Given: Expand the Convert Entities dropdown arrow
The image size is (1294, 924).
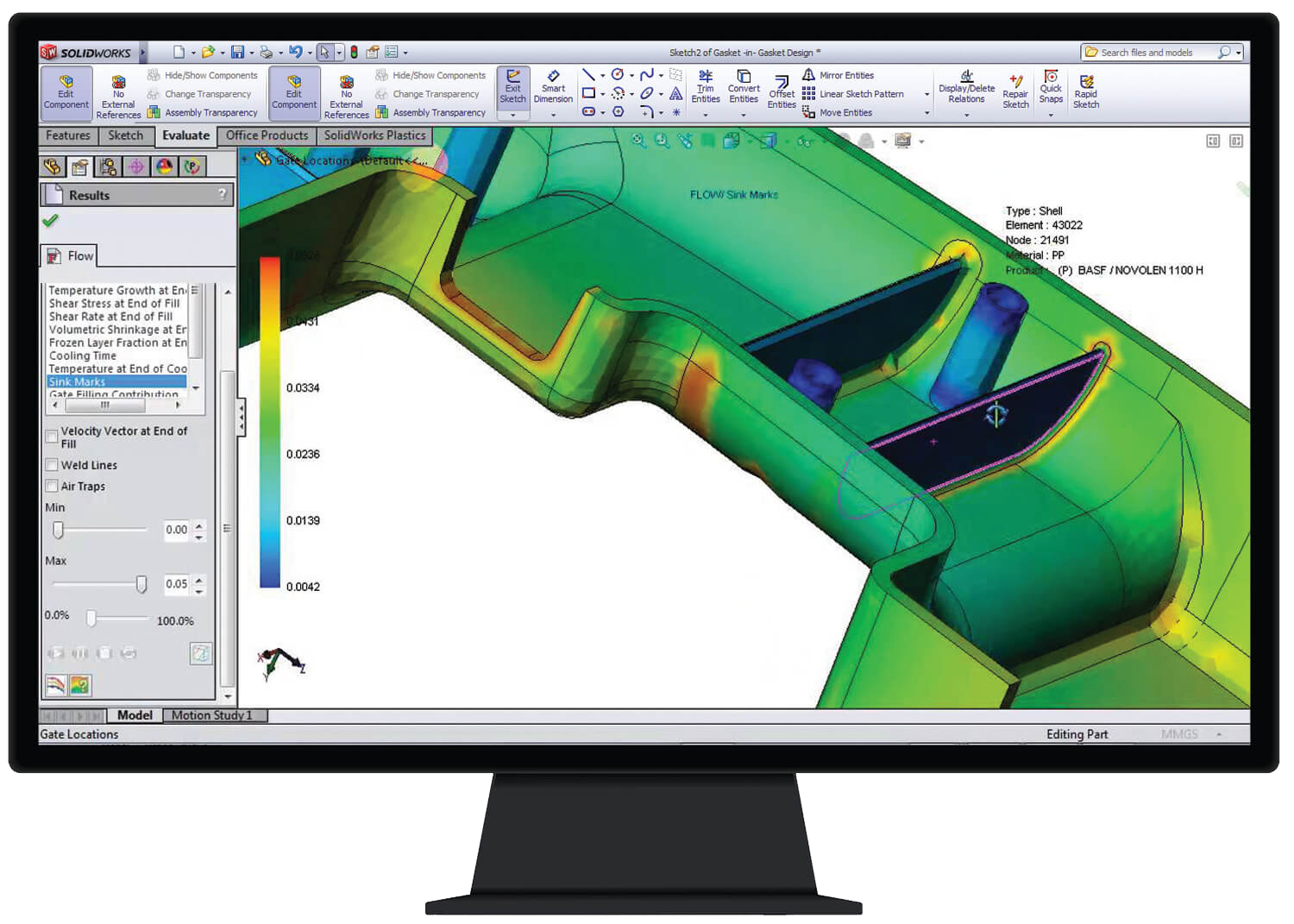Looking at the screenshot, I should coord(744,115).
